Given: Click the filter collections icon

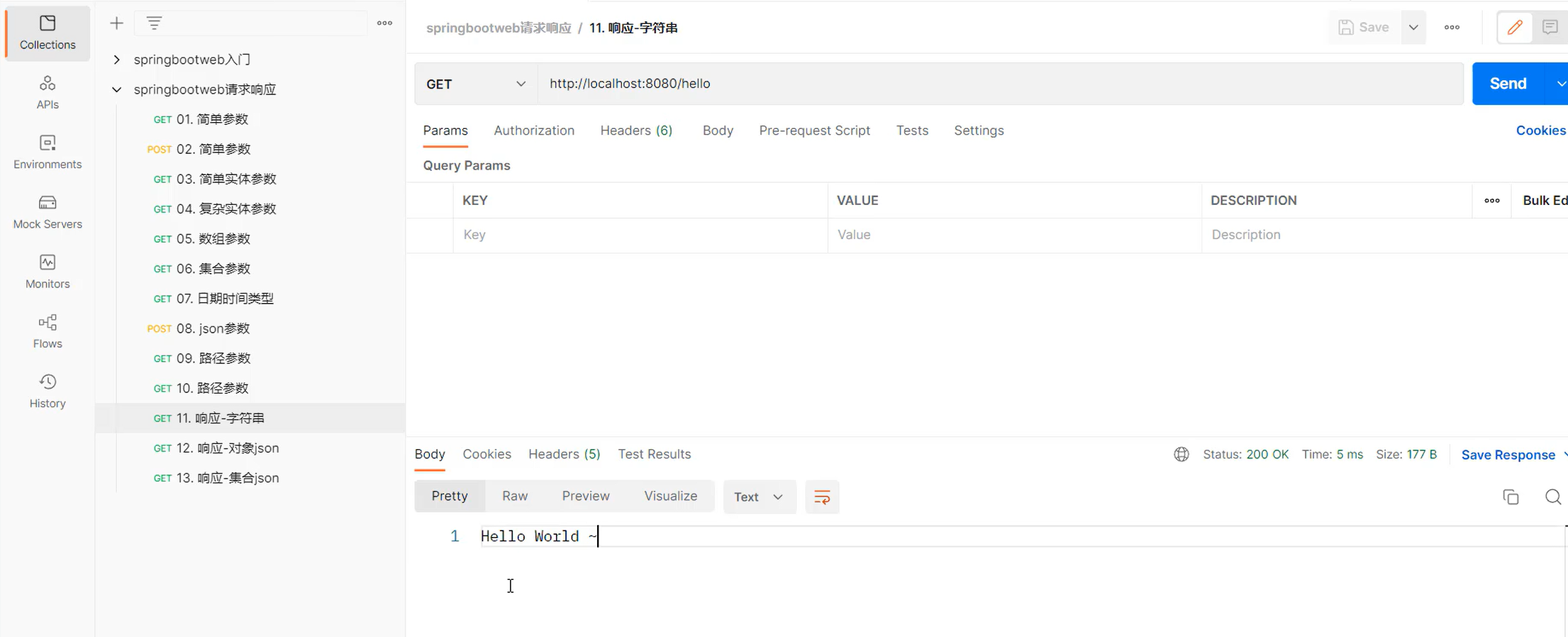Looking at the screenshot, I should [x=154, y=23].
